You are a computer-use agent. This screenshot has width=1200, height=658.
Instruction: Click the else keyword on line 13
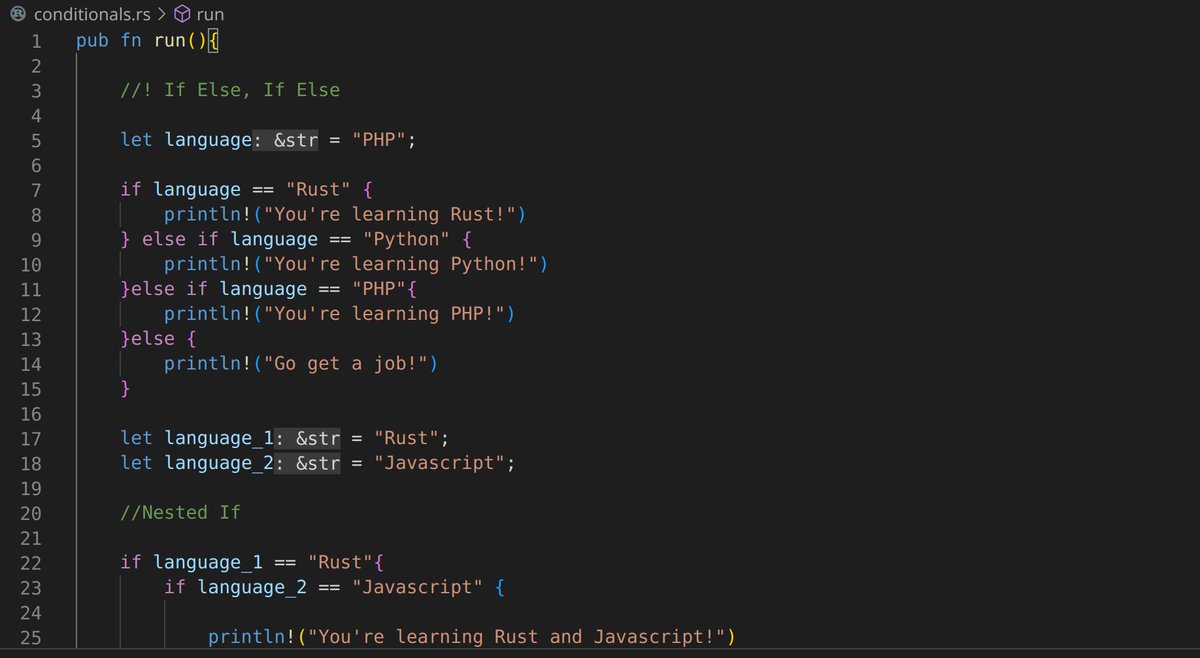click(153, 339)
